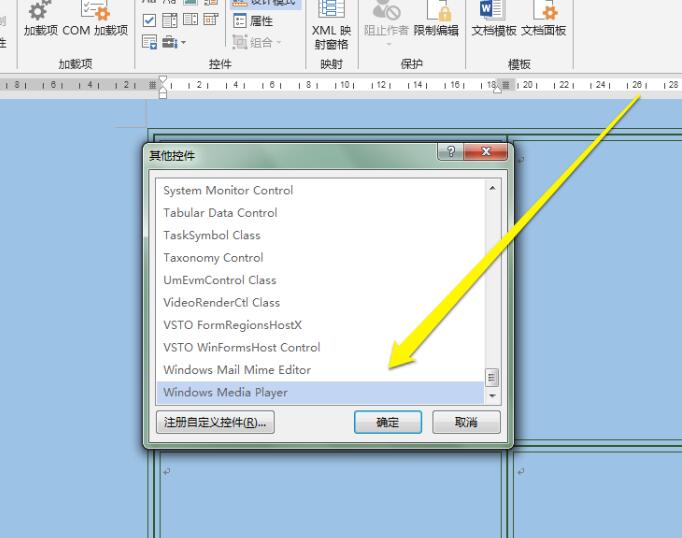This screenshot has height=538, width=682.
Task: Click the list scroll down arrow
Action: point(492,396)
